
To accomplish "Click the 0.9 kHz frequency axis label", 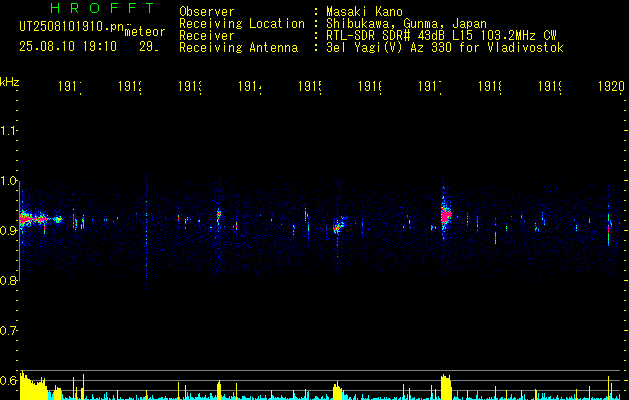I will point(9,231).
